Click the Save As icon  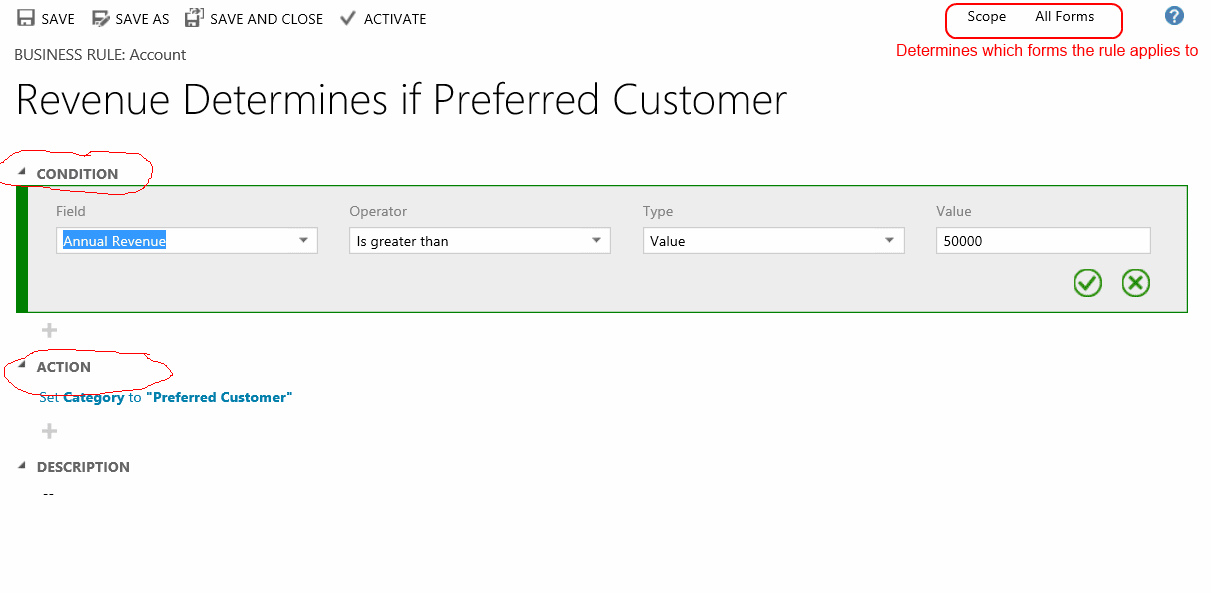[x=101, y=17]
